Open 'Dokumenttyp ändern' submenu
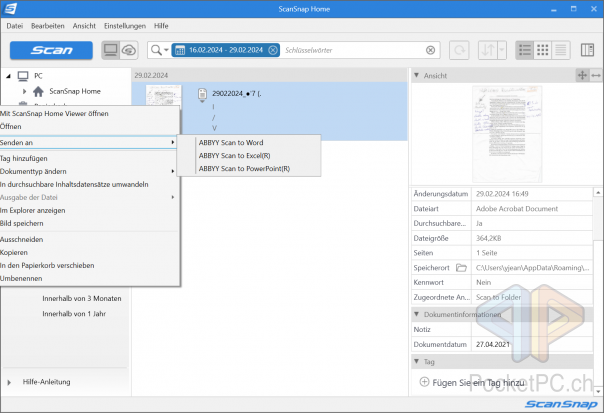The height and width of the screenshot is (413, 604). pyautogui.click(x=89, y=171)
